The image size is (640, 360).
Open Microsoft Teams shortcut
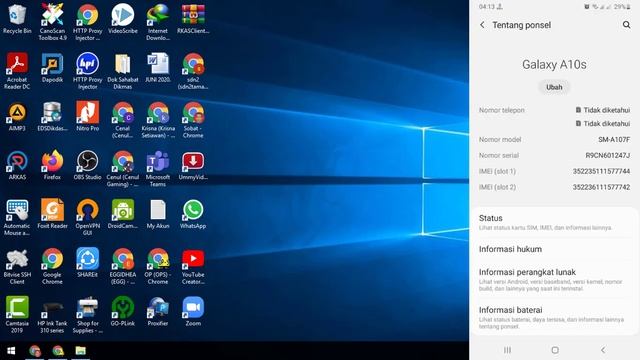158,168
